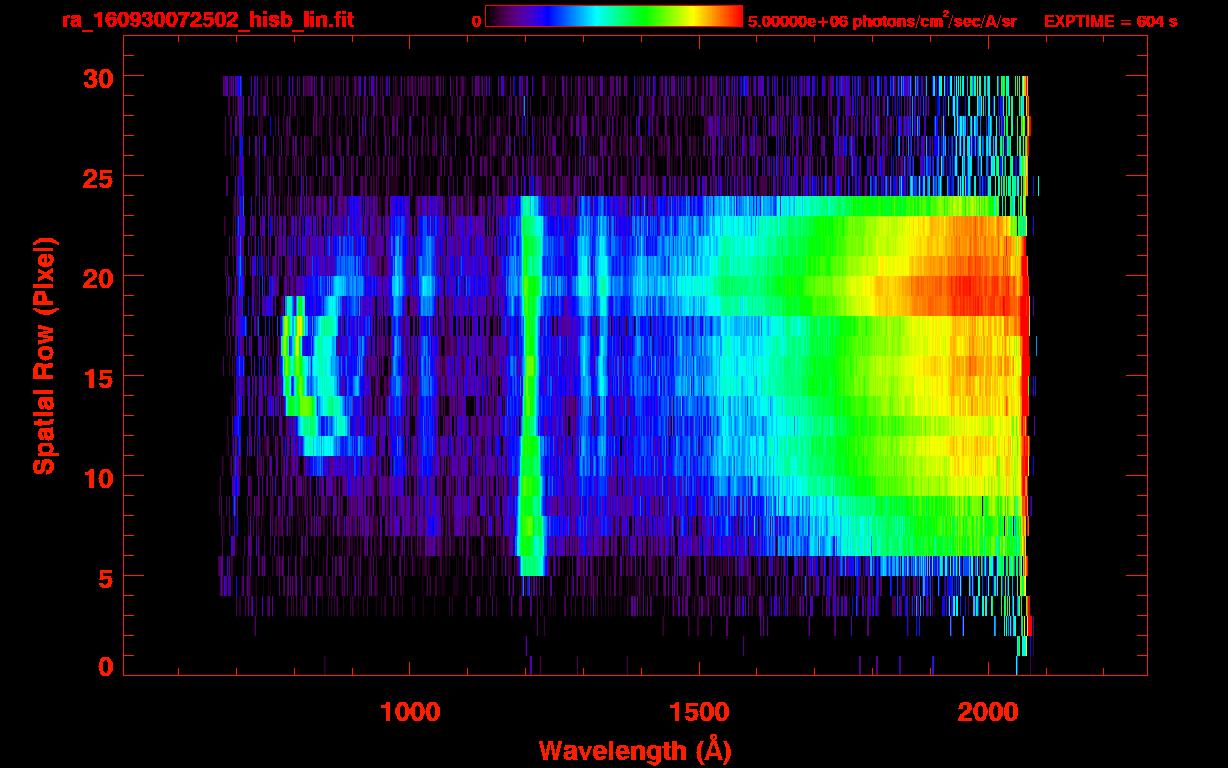This screenshot has height=768, width=1228.
Task: Click the x-axis tick label 1500
Action: [x=698, y=712]
